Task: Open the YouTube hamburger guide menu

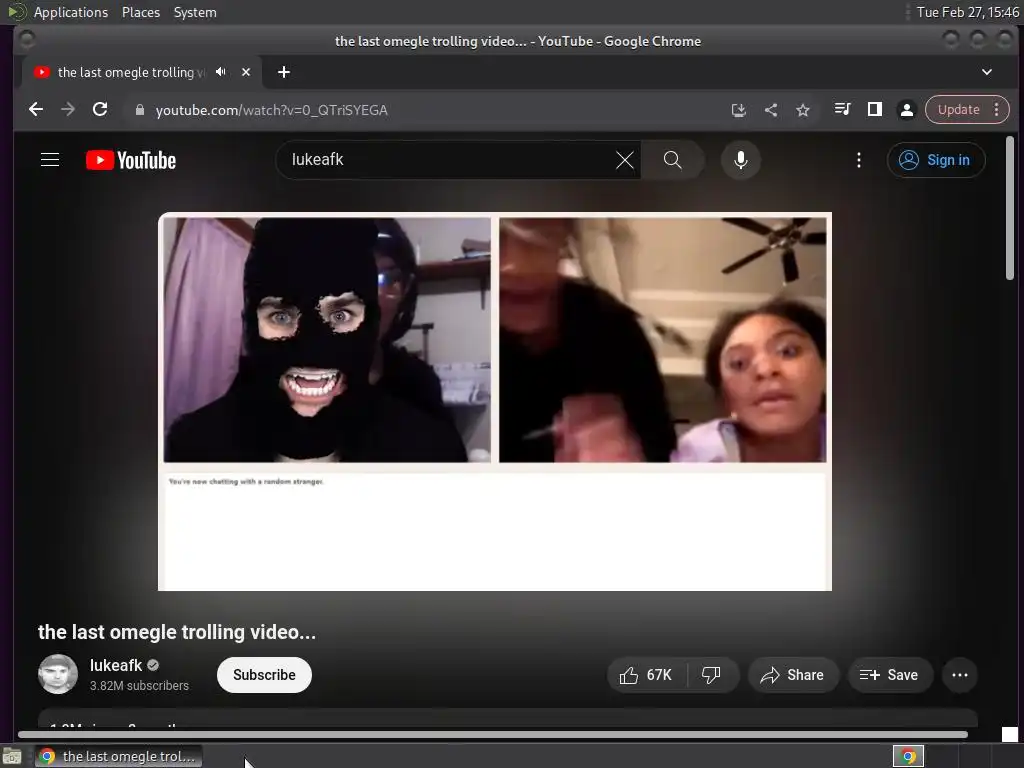Action: coord(50,160)
